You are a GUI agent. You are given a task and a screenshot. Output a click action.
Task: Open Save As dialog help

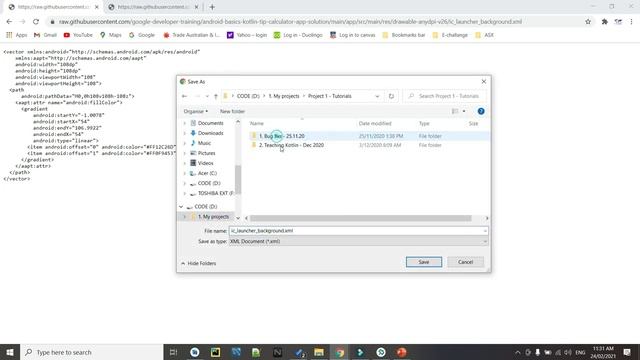[x=481, y=111]
